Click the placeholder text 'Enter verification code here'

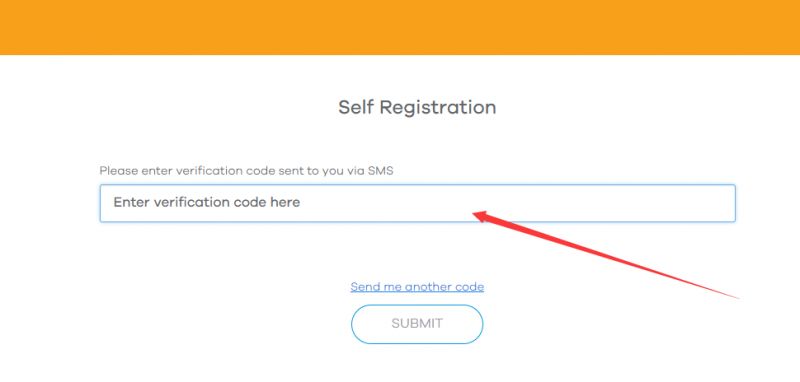point(207,202)
